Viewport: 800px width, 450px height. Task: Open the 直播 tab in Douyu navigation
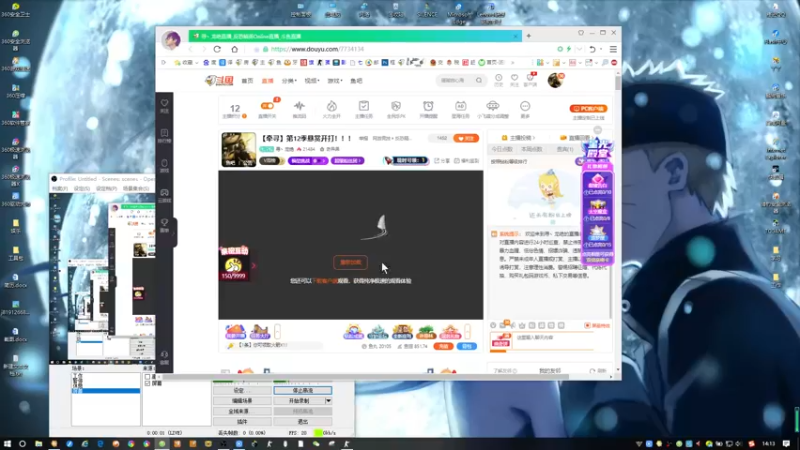(267, 81)
